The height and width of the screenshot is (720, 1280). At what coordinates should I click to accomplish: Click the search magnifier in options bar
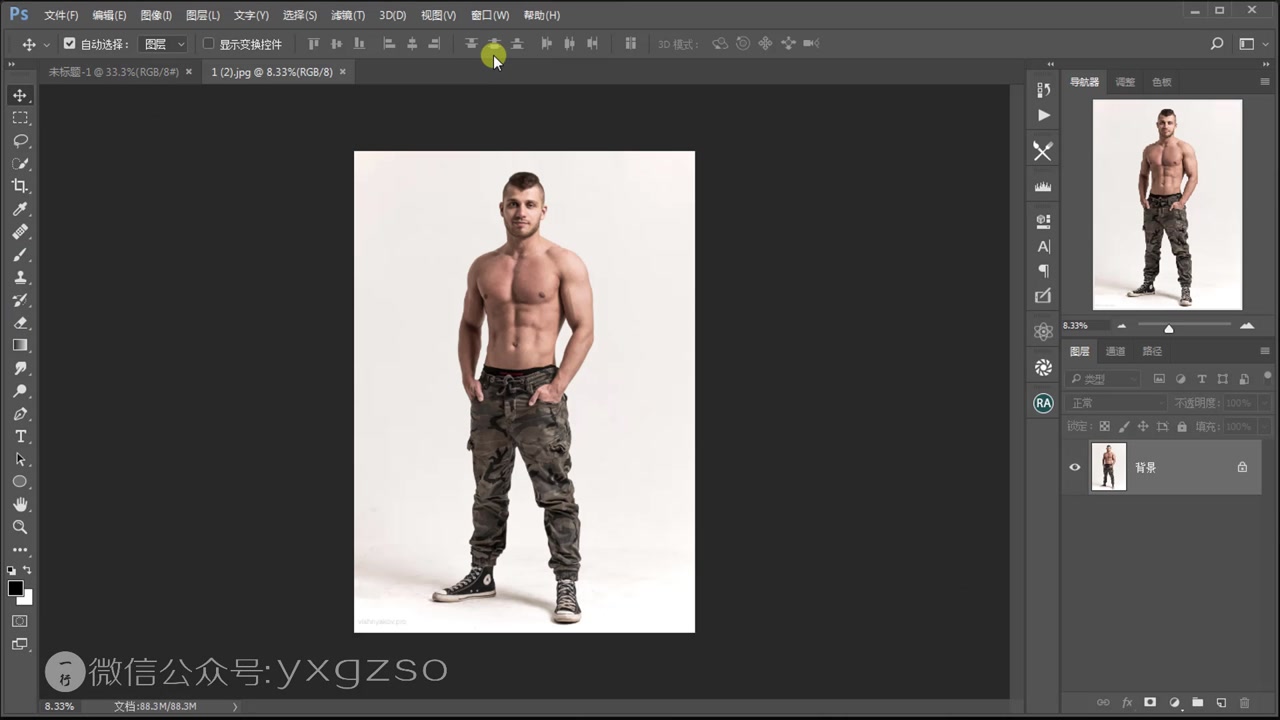coord(1217,44)
